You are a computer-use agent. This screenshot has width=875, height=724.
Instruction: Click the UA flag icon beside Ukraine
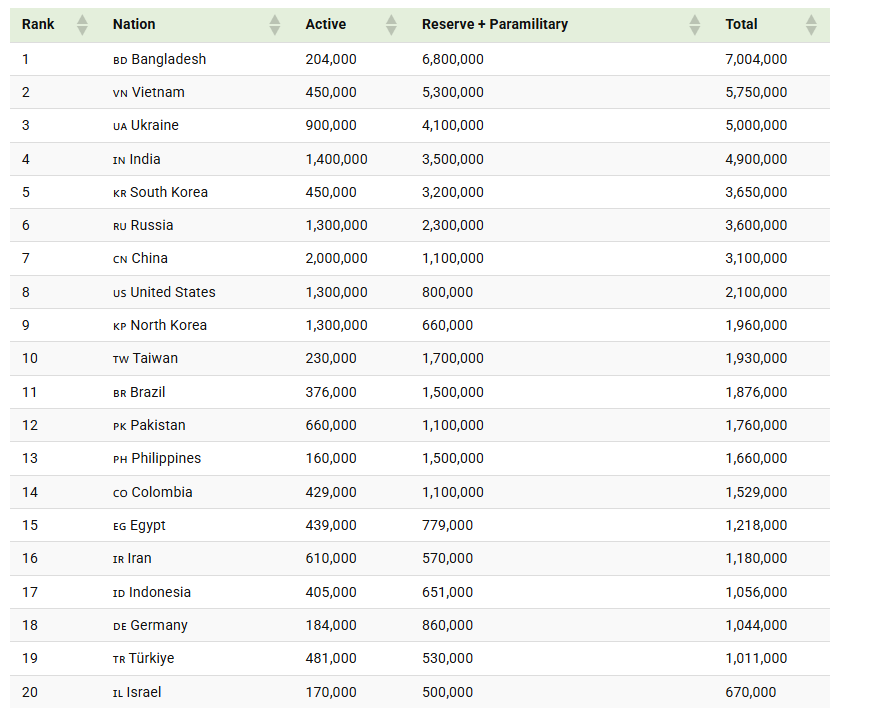pos(120,127)
